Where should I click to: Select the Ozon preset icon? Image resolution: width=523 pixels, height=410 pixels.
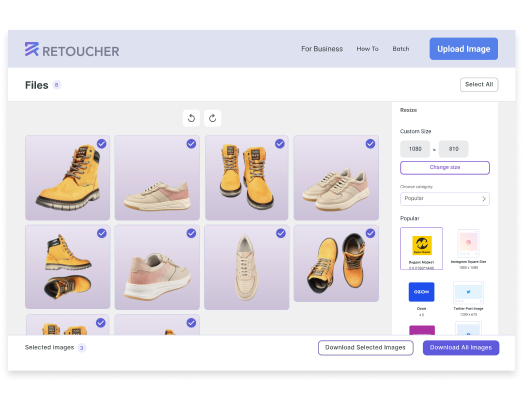(422, 292)
